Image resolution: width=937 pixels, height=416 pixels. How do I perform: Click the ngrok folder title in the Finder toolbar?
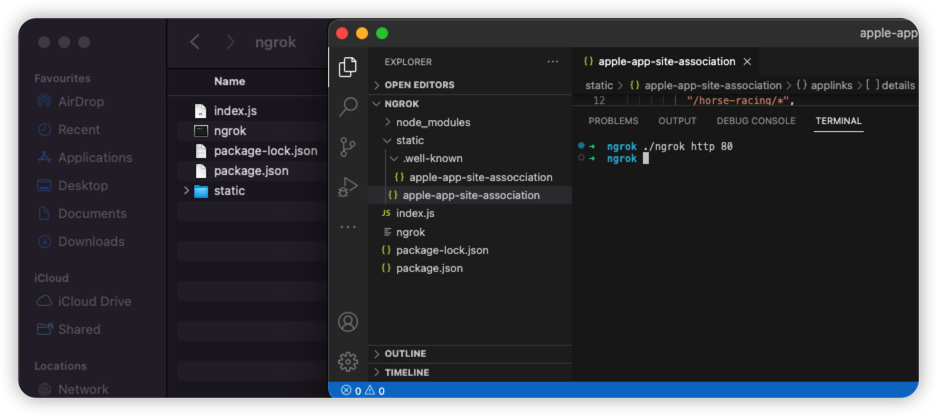[275, 42]
